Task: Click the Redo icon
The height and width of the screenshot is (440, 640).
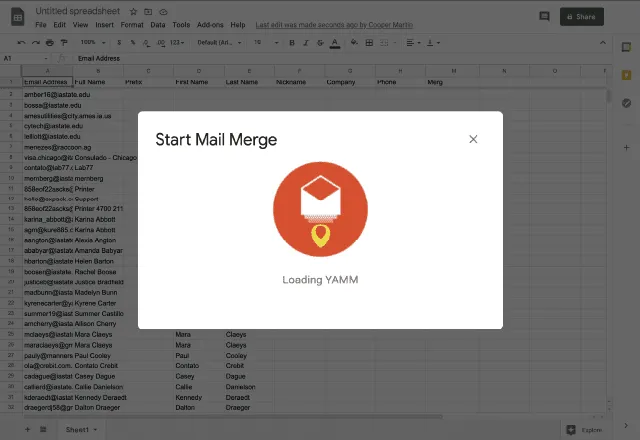Action: coord(36,42)
